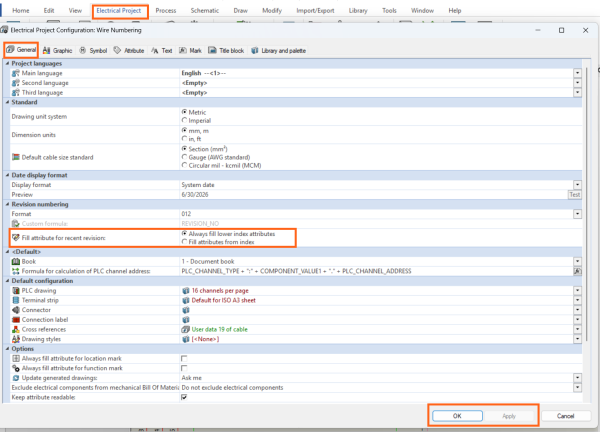Switch to the Attribute tab
The width and height of the screenshot is (600, 432).
pyautogui.click(x=129, y=51)
